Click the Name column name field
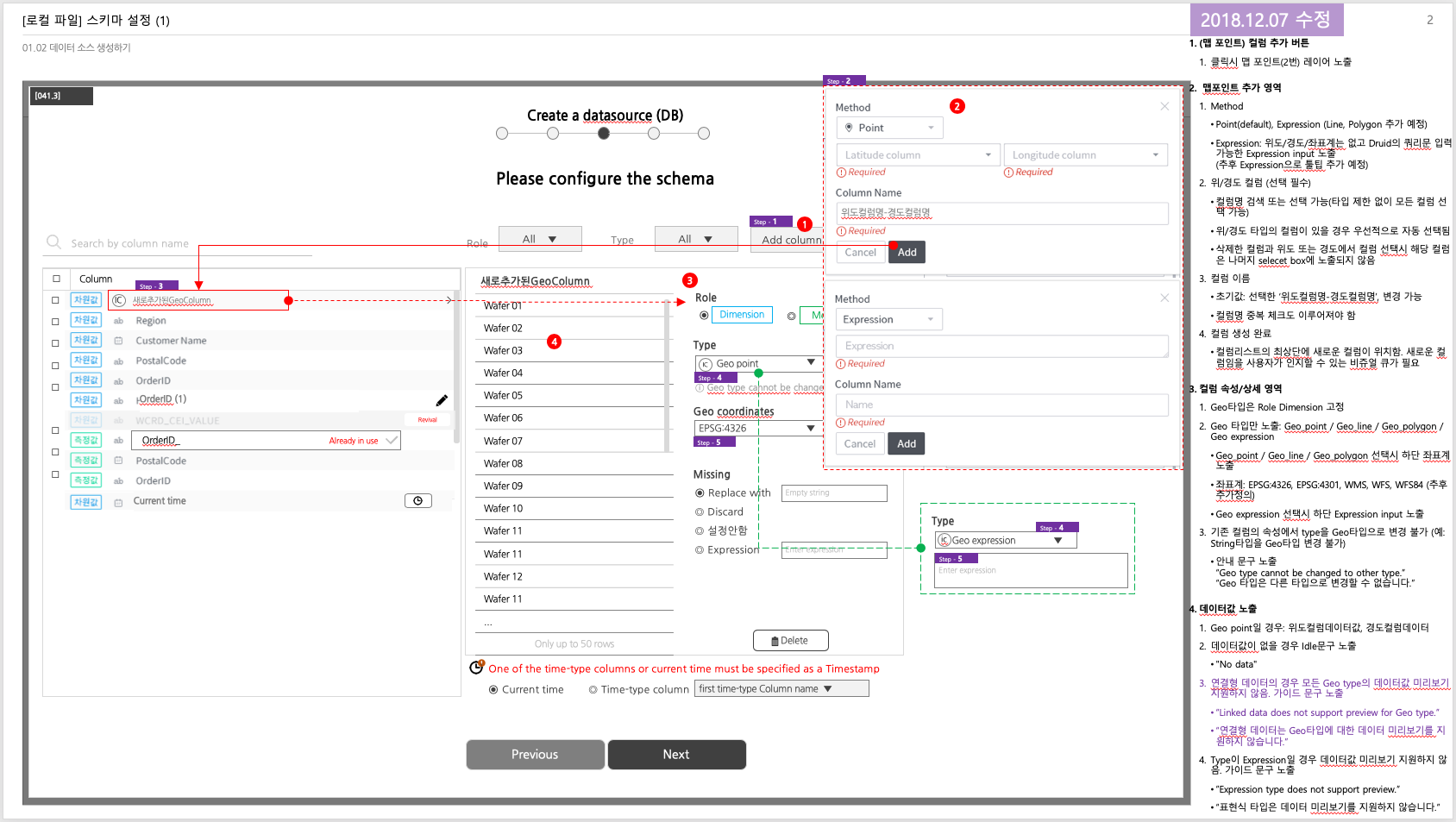 coord(1002,405)
